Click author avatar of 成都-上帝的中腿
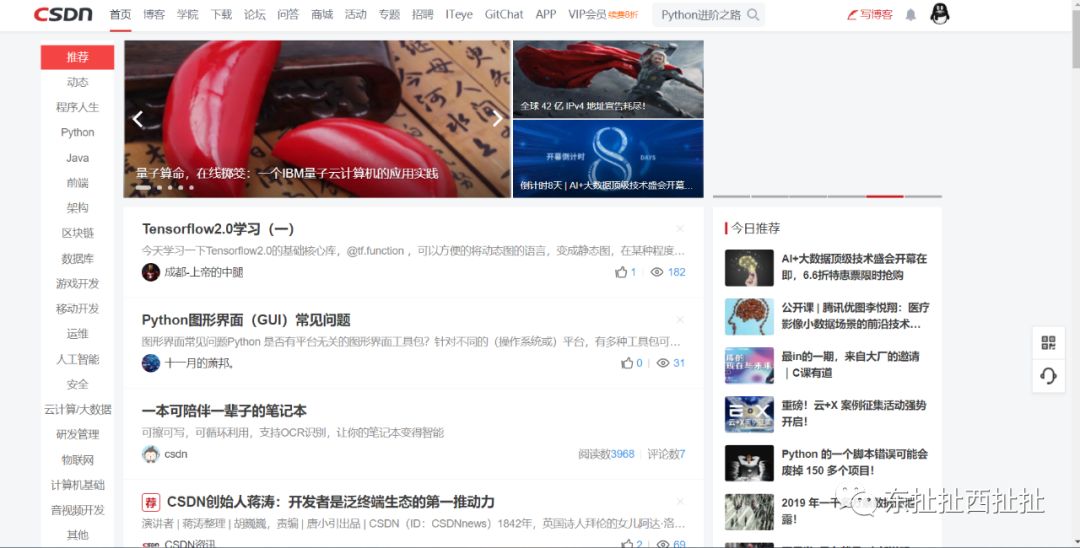This screenshot has width=1080, height=548. (151, 272)
